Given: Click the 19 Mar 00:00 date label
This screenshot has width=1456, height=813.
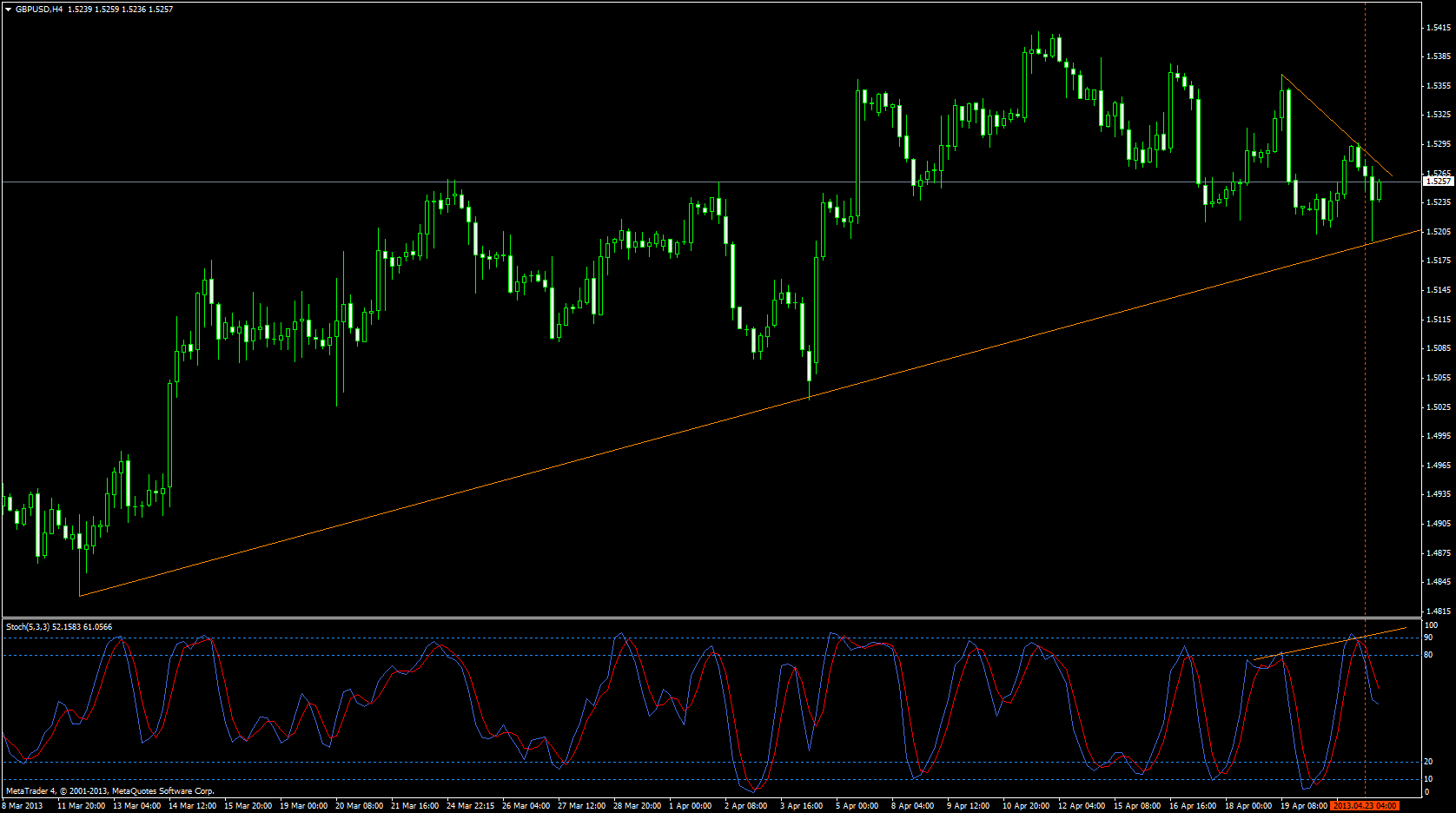Looking at the screenshot, I should (x=303, y=806).
